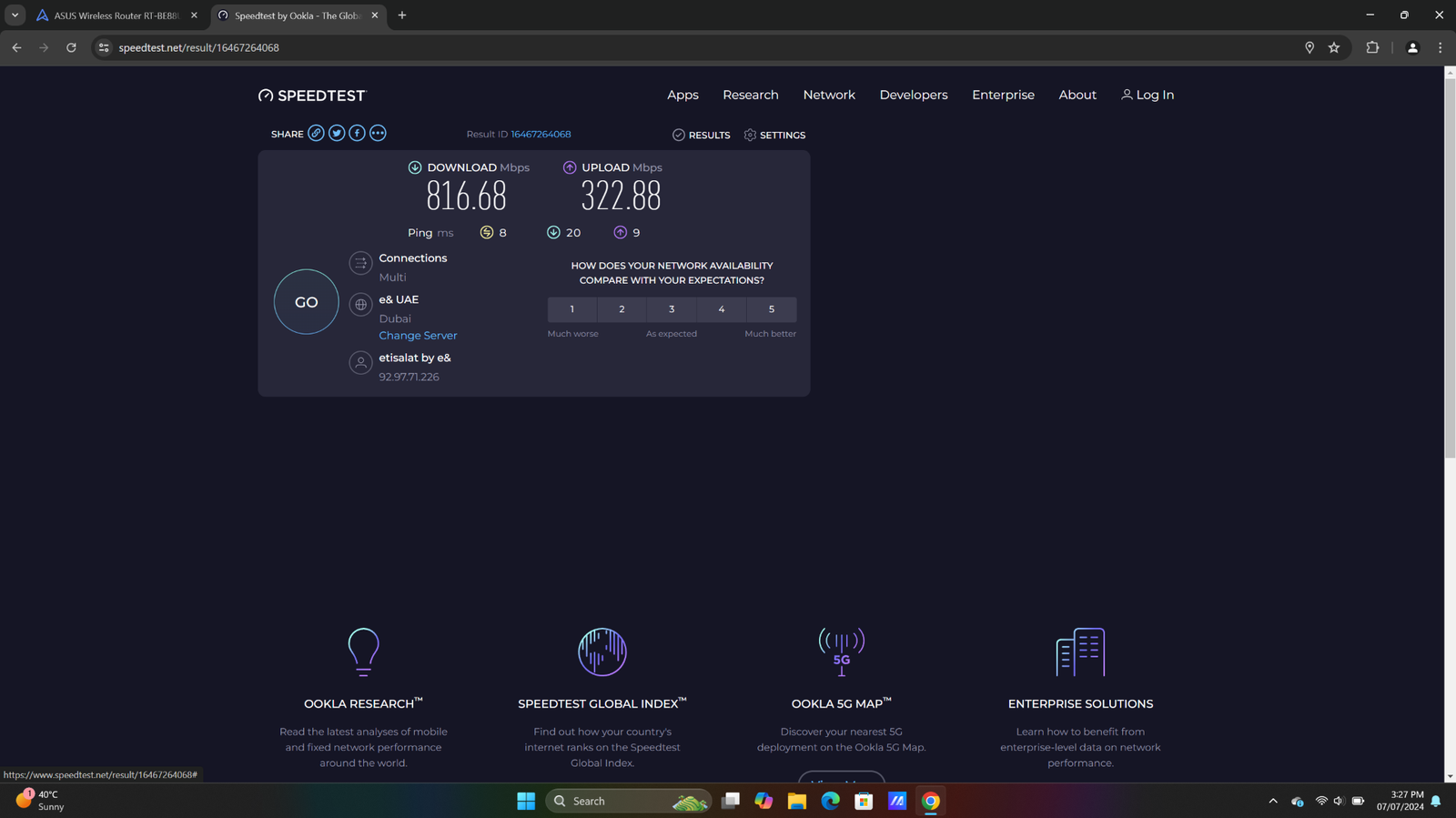Open the browser extensions icon
Screen dimensions: 1456x818
click(1372, 47)
